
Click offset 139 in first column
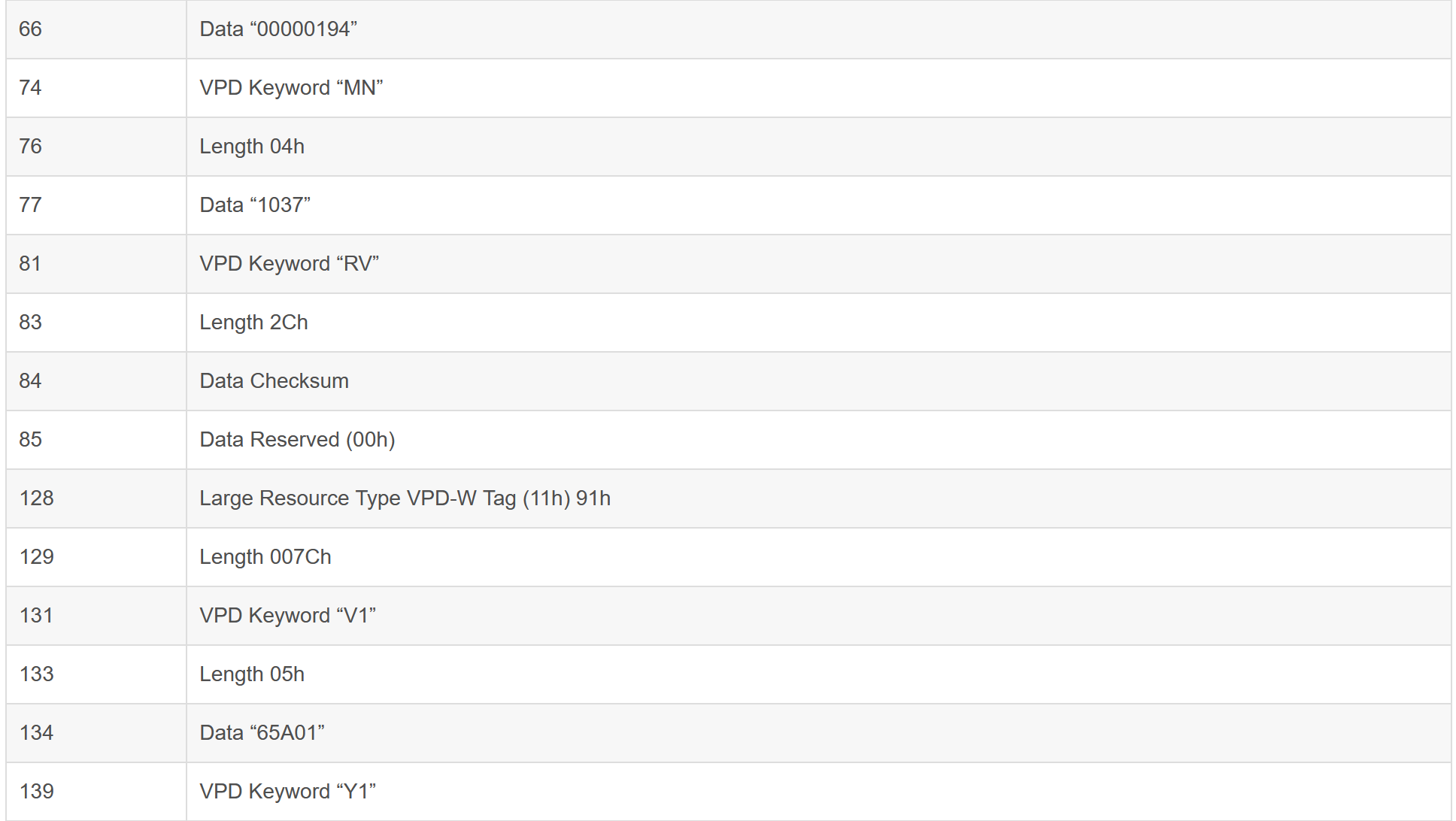(x=36, y=792)
